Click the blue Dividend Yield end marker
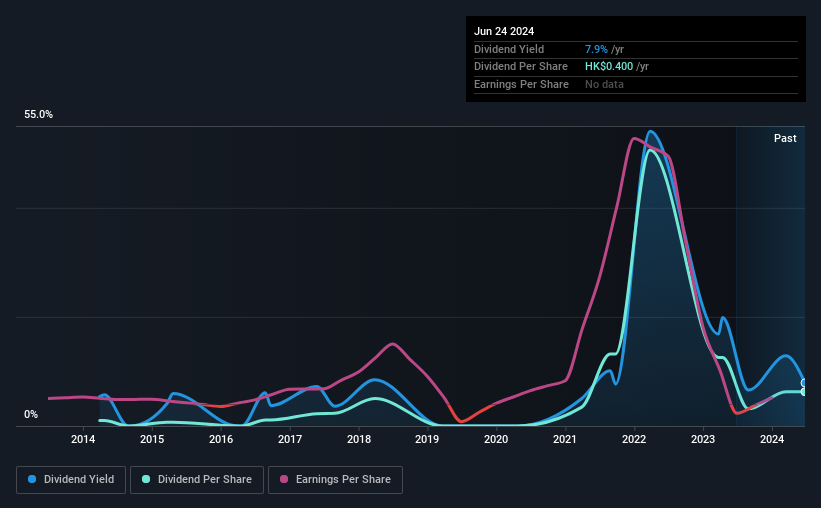The height and width of the screenshot is (508, 821). click(804, 383)
